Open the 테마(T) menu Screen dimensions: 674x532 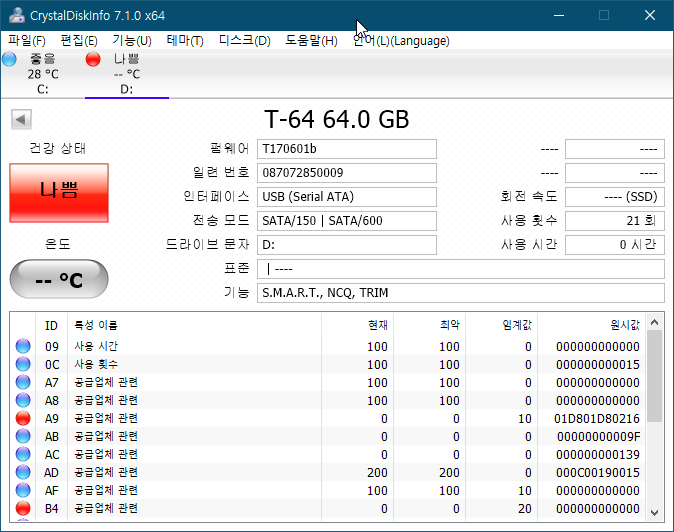coord(185,40)
